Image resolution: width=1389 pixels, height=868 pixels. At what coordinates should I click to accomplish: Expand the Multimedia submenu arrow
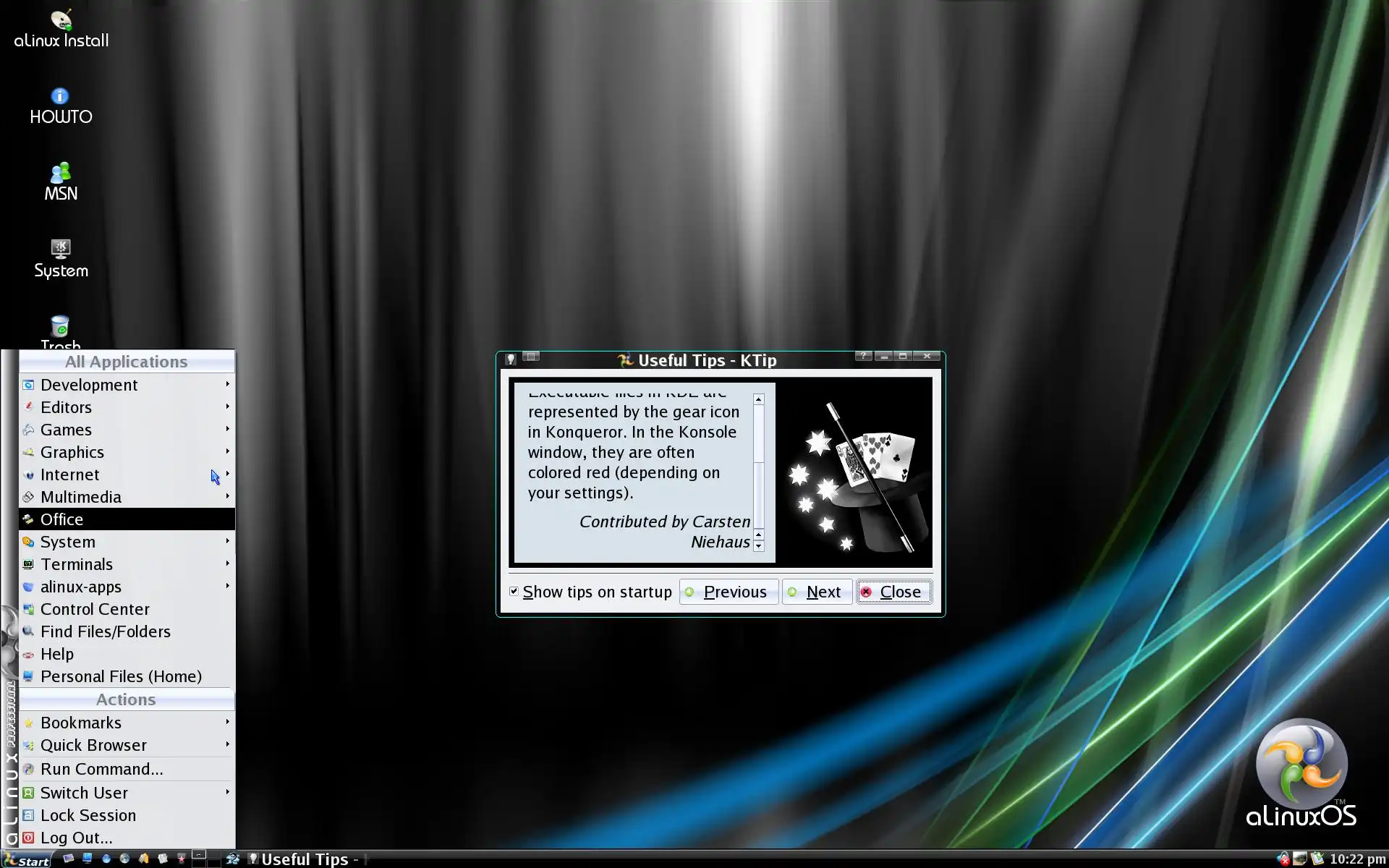(227, 496)
